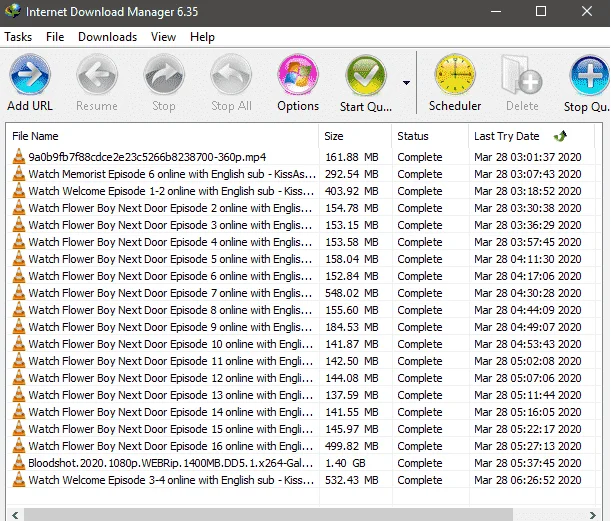611x521 pixels.
Task: Click VLC icon of 9a0b9fb7f88cdce2e23c5266b8238700-360p.mp4
Action: (18, 157)
